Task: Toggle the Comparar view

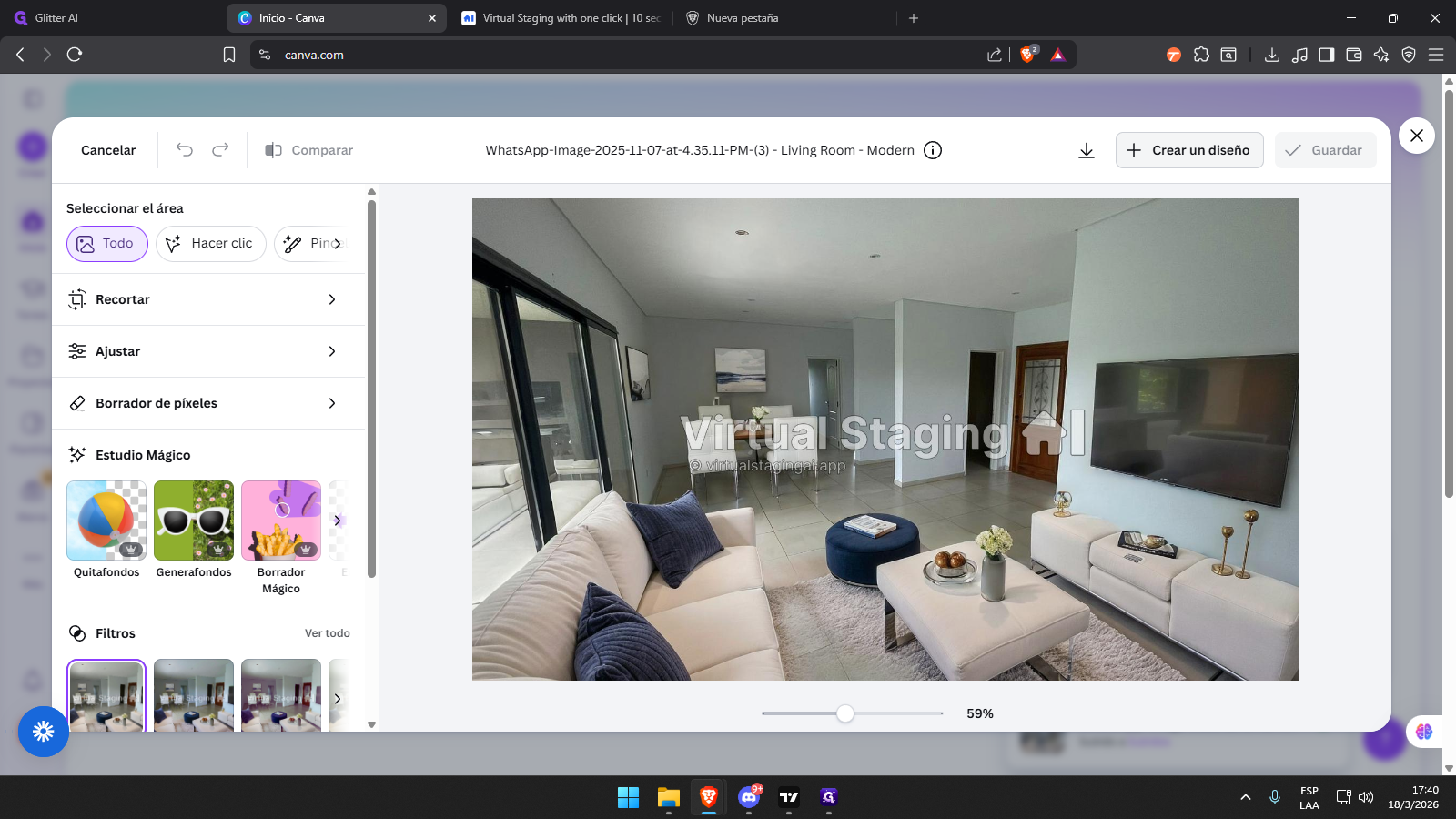Action: (x=309, y=150)
